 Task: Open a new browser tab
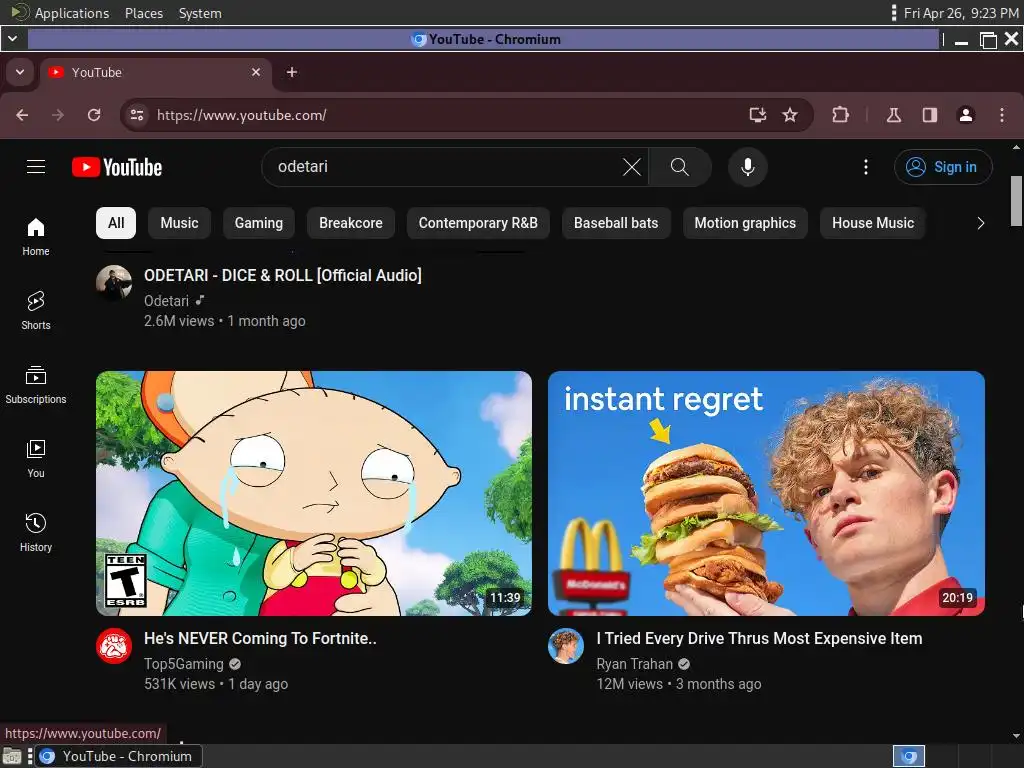[292, 72]
